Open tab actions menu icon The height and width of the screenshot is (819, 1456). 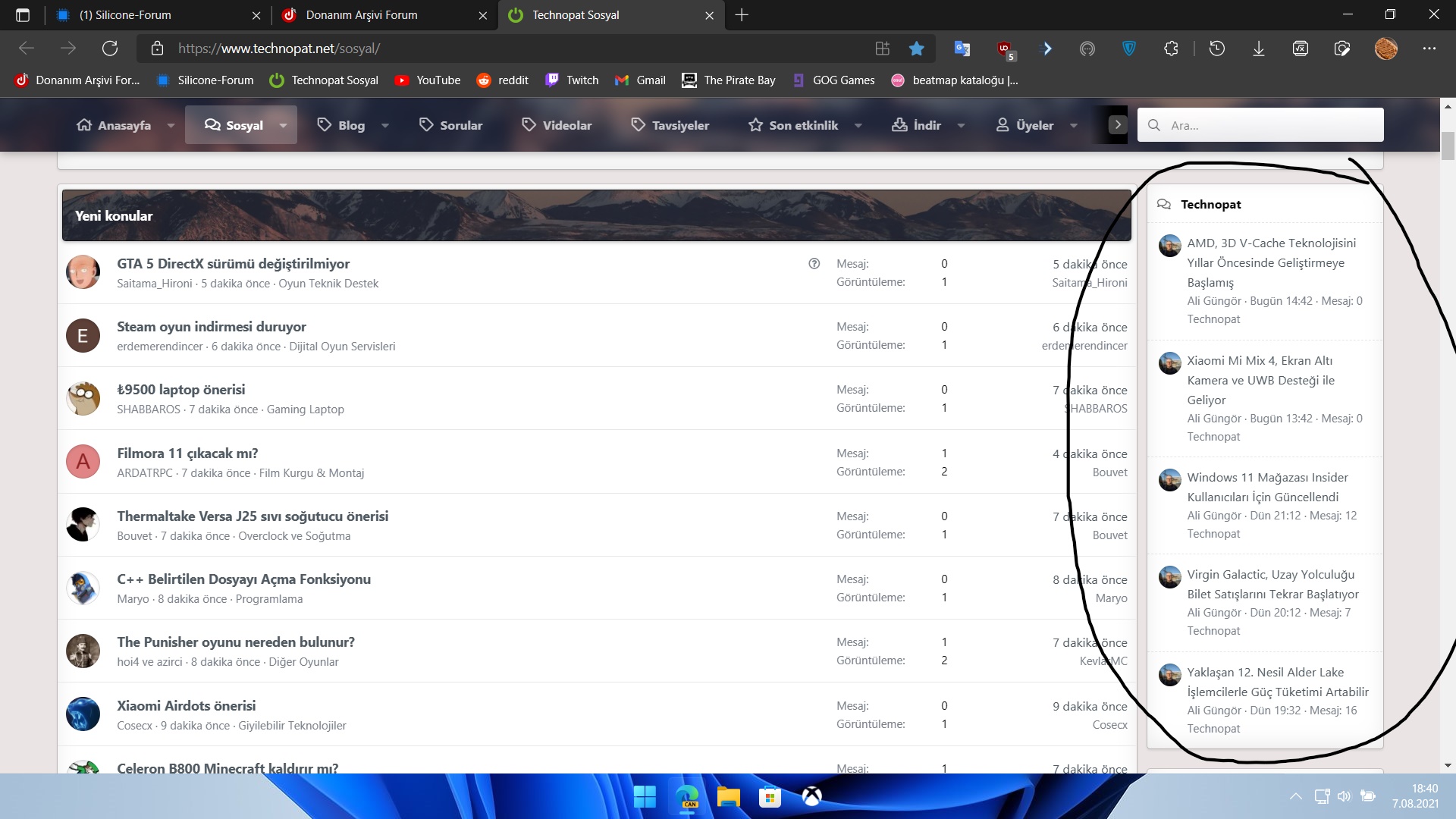point(23,15)
